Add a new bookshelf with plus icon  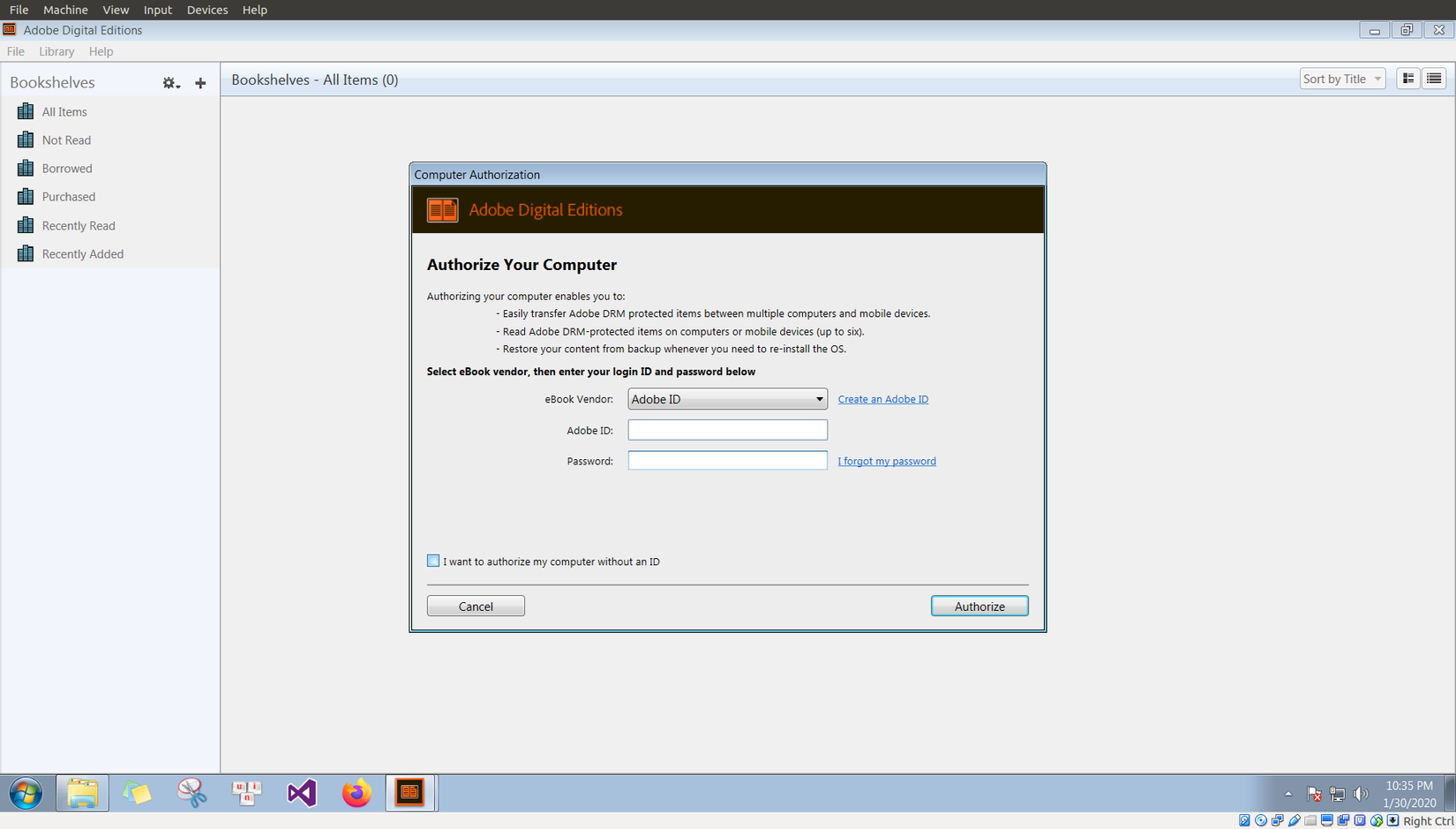pyautogui.click(x=200, y=83)
